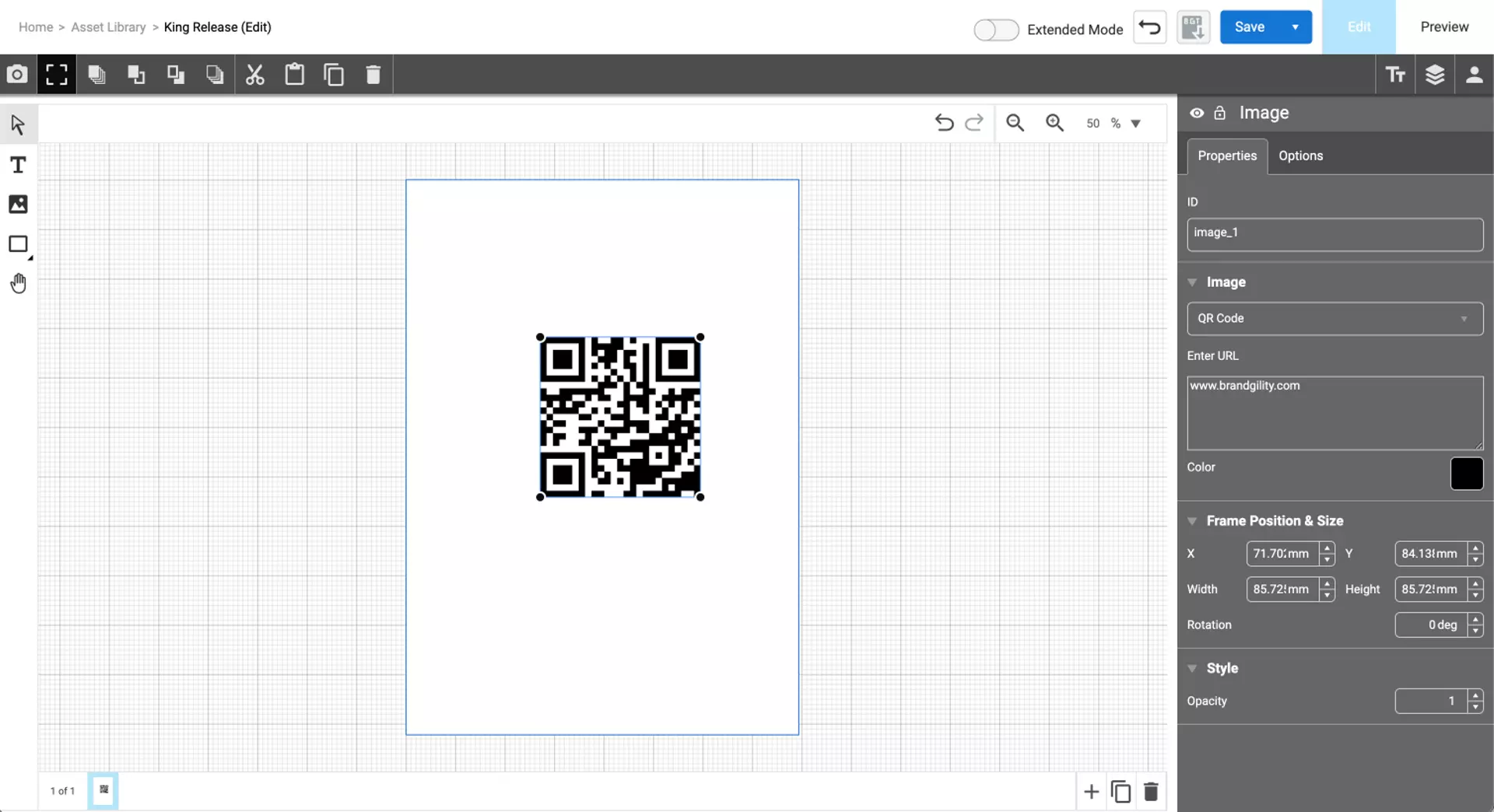The image size is (1494, 812).
Task: Collapse the Style section
Action: 1192,669
